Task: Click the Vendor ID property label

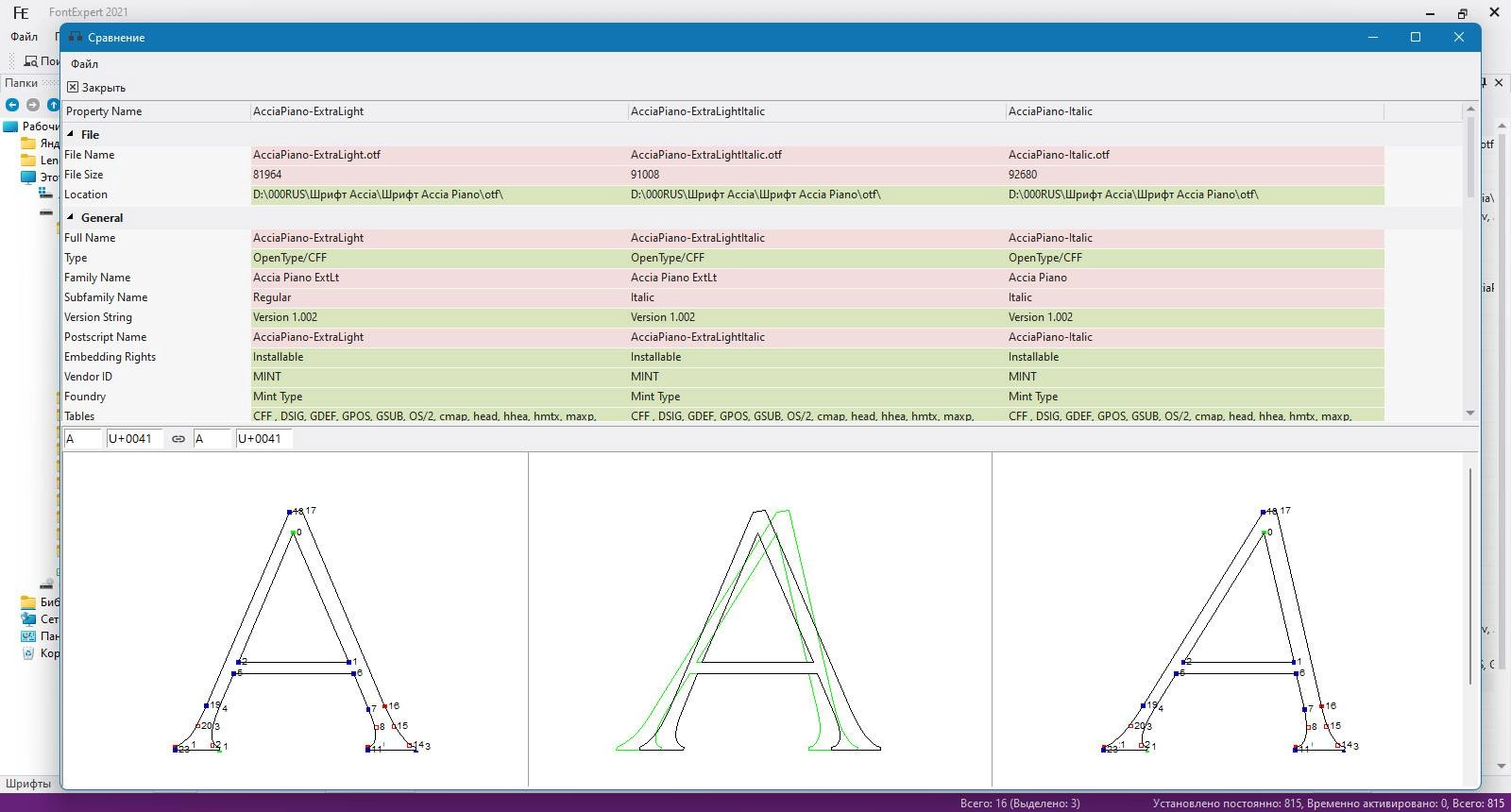Action: point(88,377)
